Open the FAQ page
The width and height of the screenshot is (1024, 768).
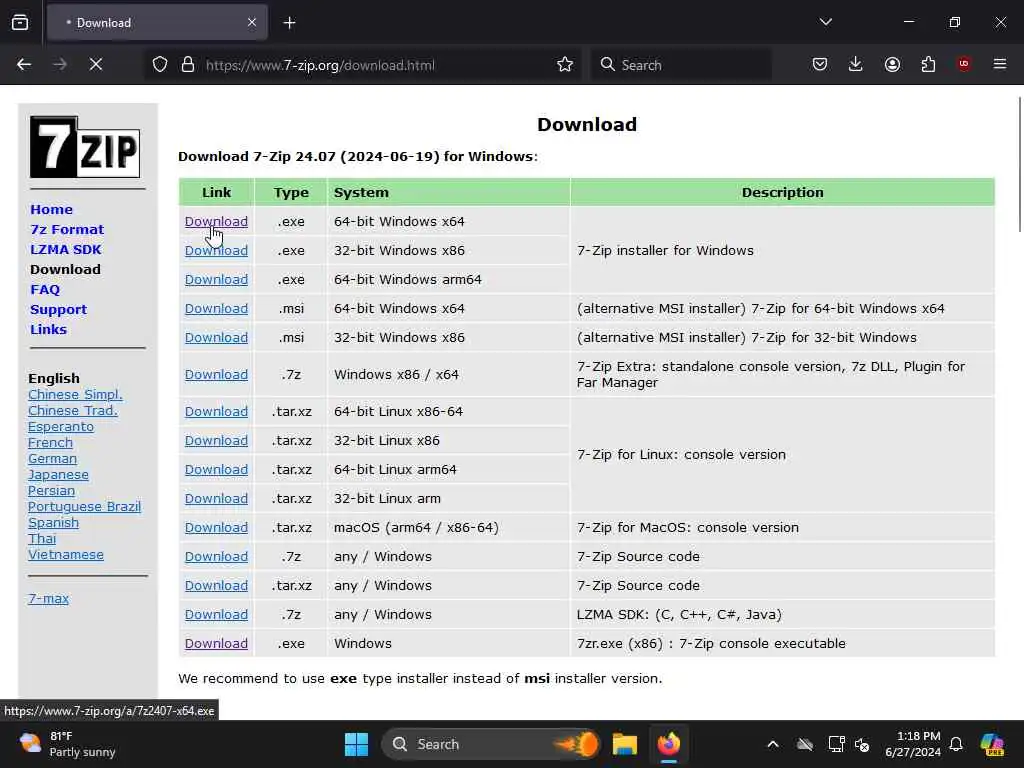45,290
